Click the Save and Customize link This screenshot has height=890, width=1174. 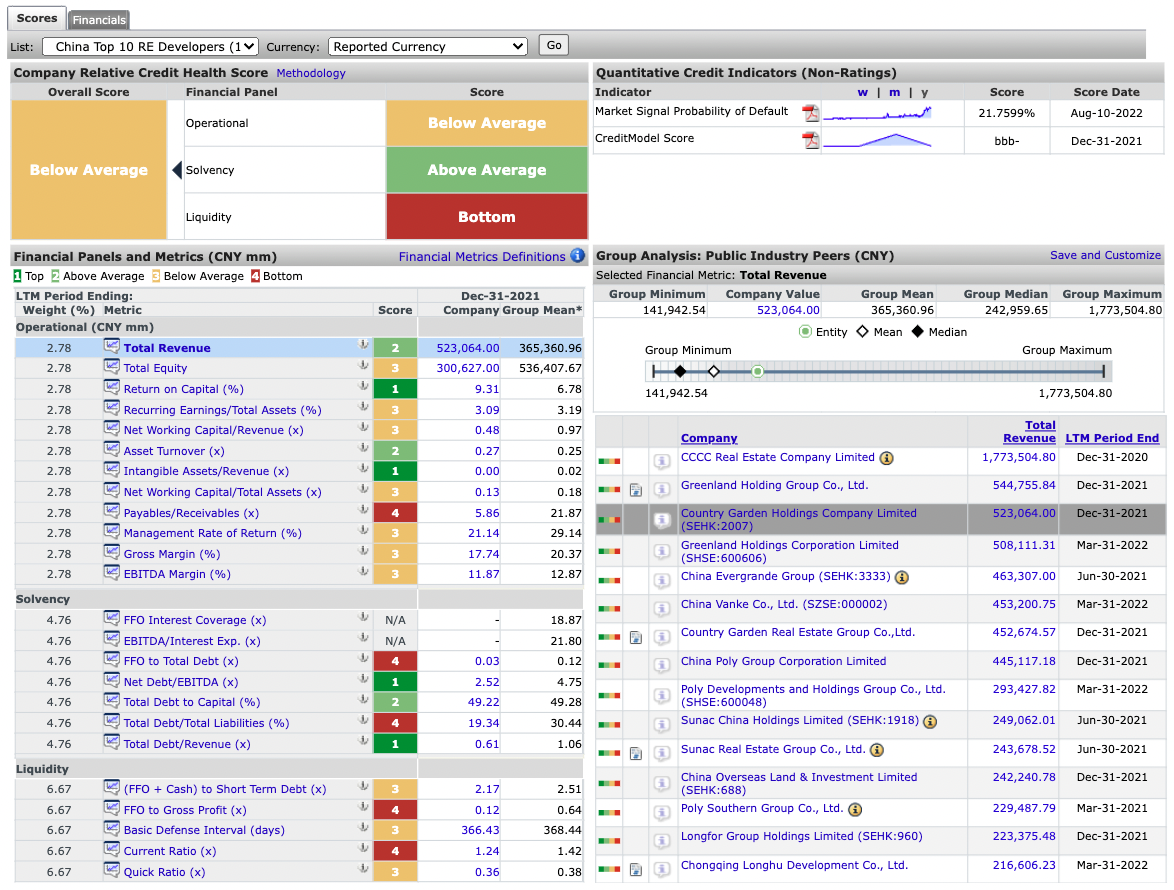point(1105,255)
